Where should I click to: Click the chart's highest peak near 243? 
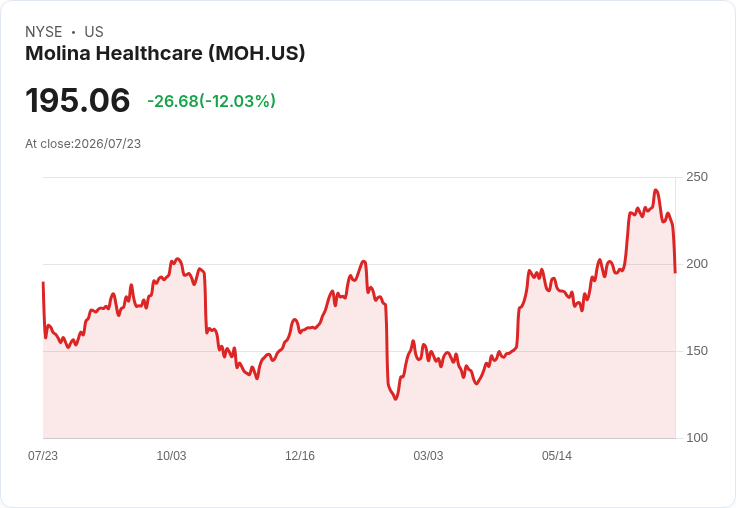click(x=656, y=190)
